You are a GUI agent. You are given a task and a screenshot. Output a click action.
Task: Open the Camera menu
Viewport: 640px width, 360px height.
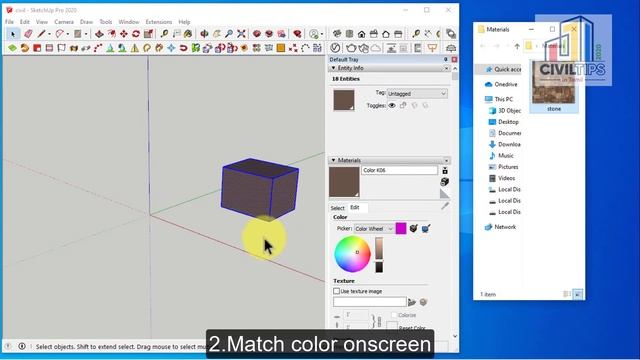coord(64,22)
